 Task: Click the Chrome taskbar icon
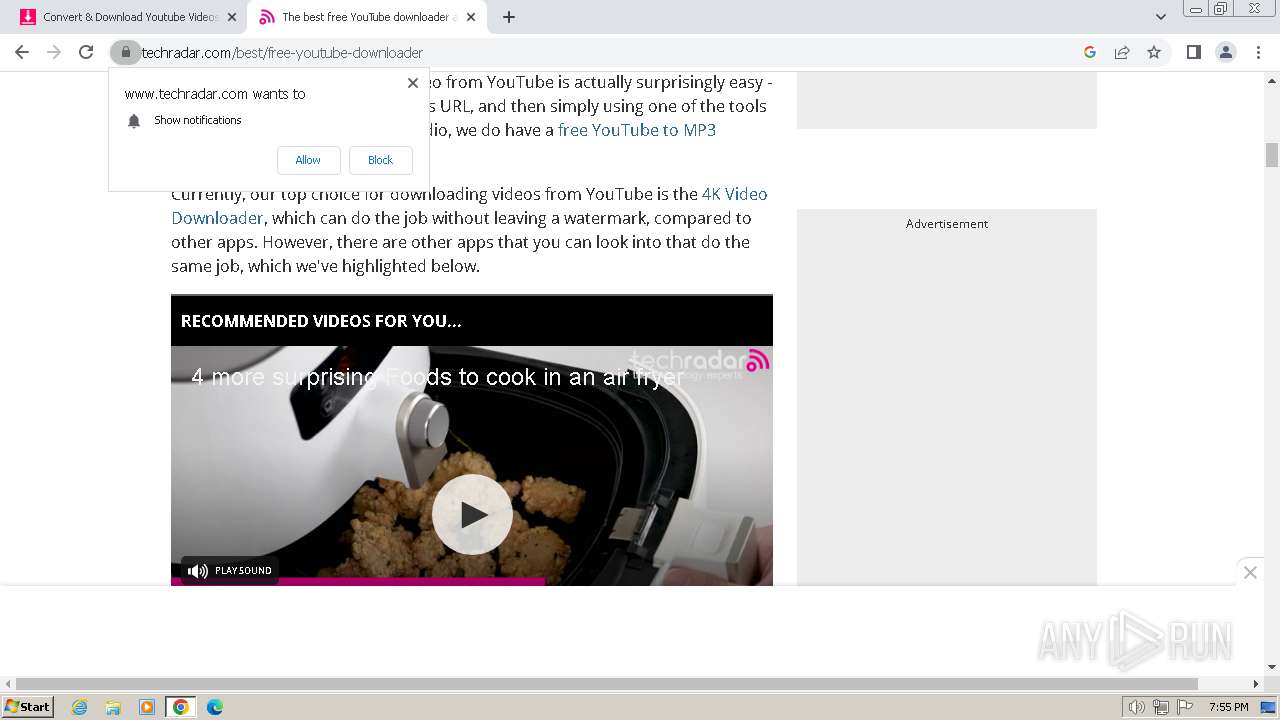(181, 707)
